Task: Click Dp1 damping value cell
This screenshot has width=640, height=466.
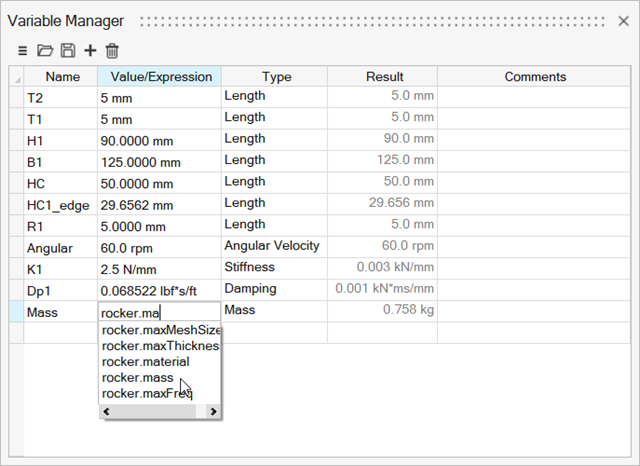Action: (158, 291)
